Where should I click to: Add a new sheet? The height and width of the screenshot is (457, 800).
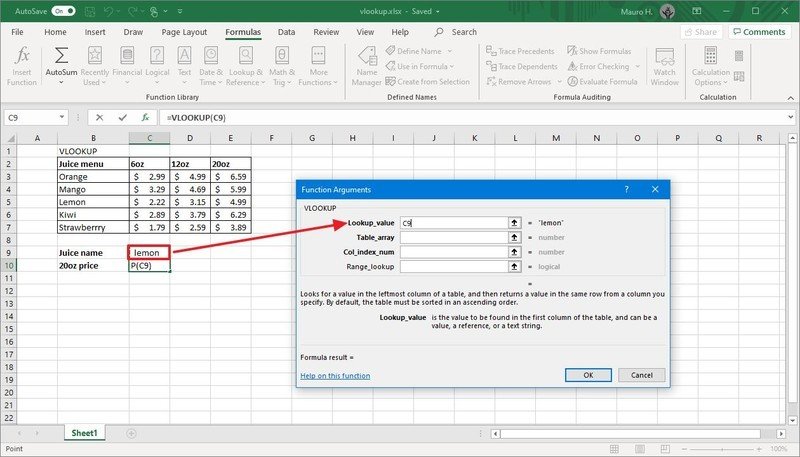131,434
